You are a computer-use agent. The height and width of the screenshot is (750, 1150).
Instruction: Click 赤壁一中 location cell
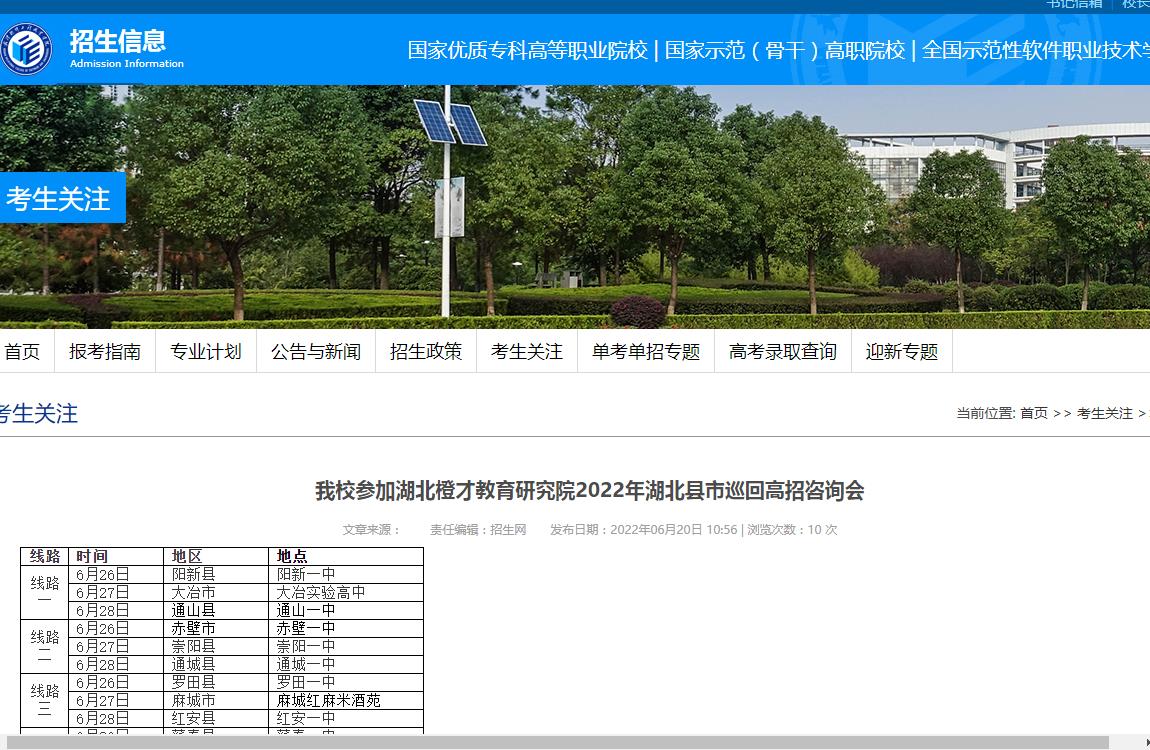(x=346, y=628)
